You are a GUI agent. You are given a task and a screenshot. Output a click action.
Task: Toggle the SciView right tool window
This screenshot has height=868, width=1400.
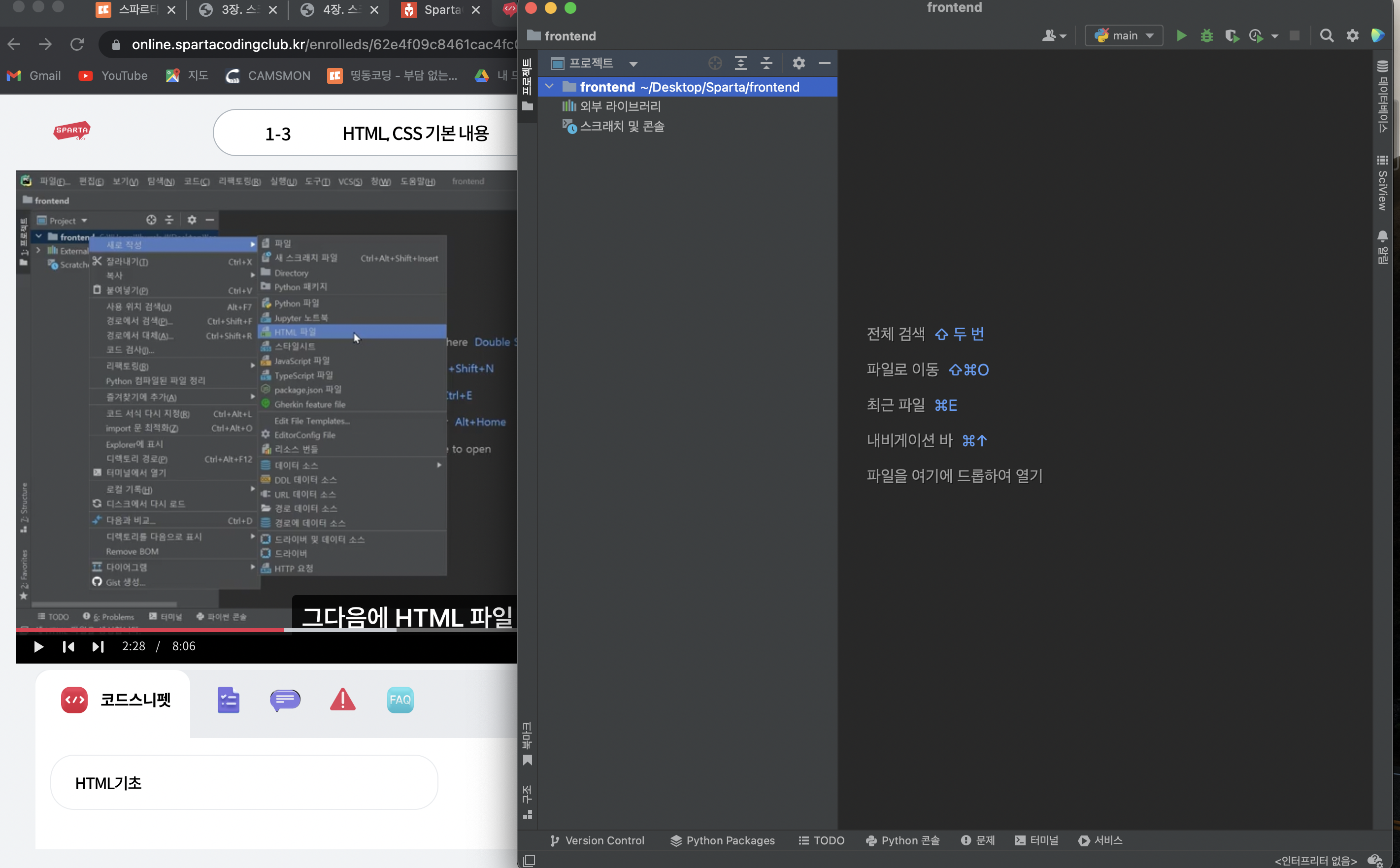pyautogui.click(x=1382, y=183)
